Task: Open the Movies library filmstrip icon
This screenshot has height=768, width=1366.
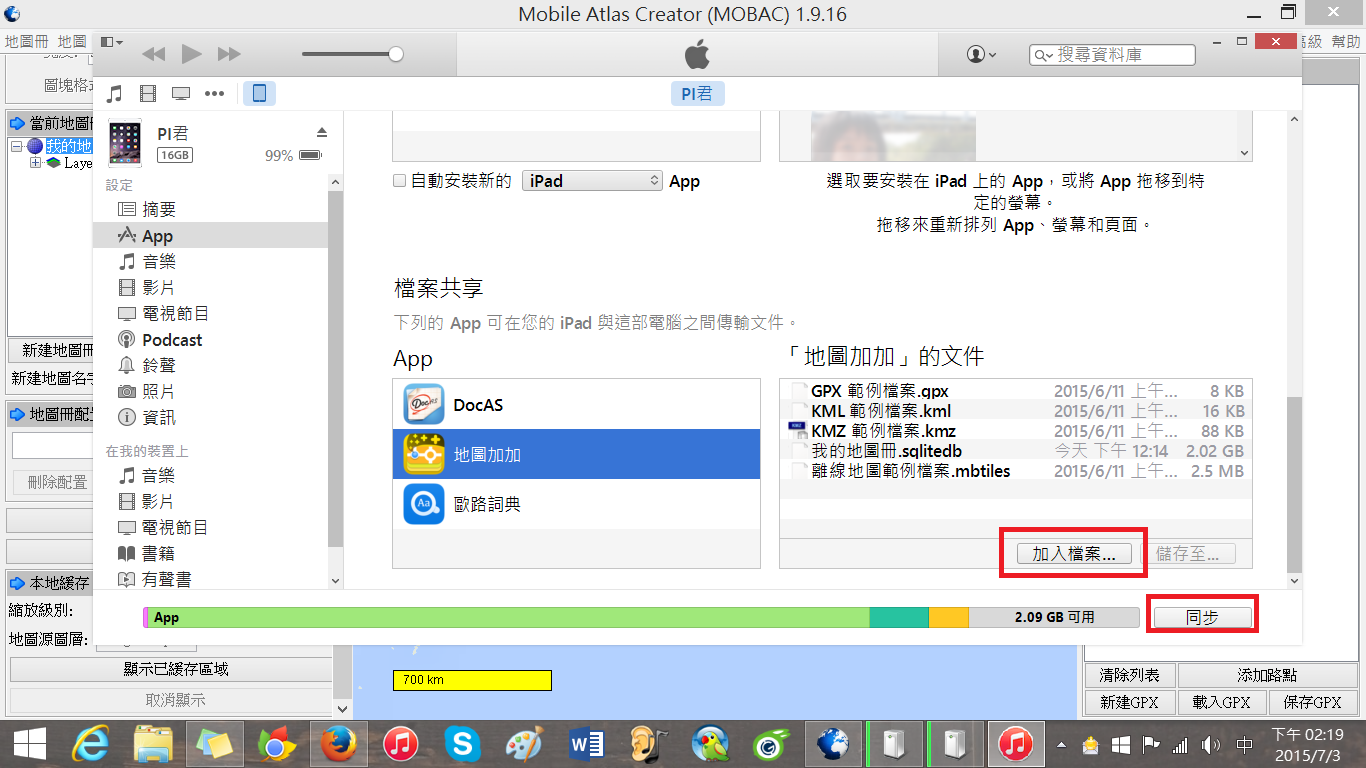Action: (x=148, y=94)
